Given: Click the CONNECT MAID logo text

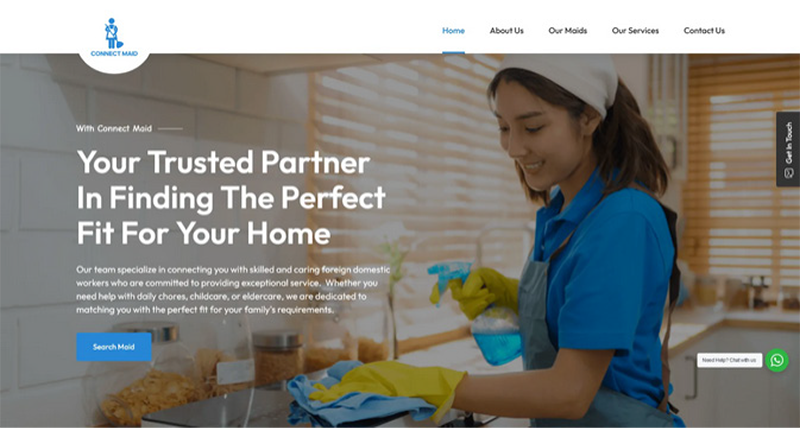Looking at the screenshot, I should [114, 54].
